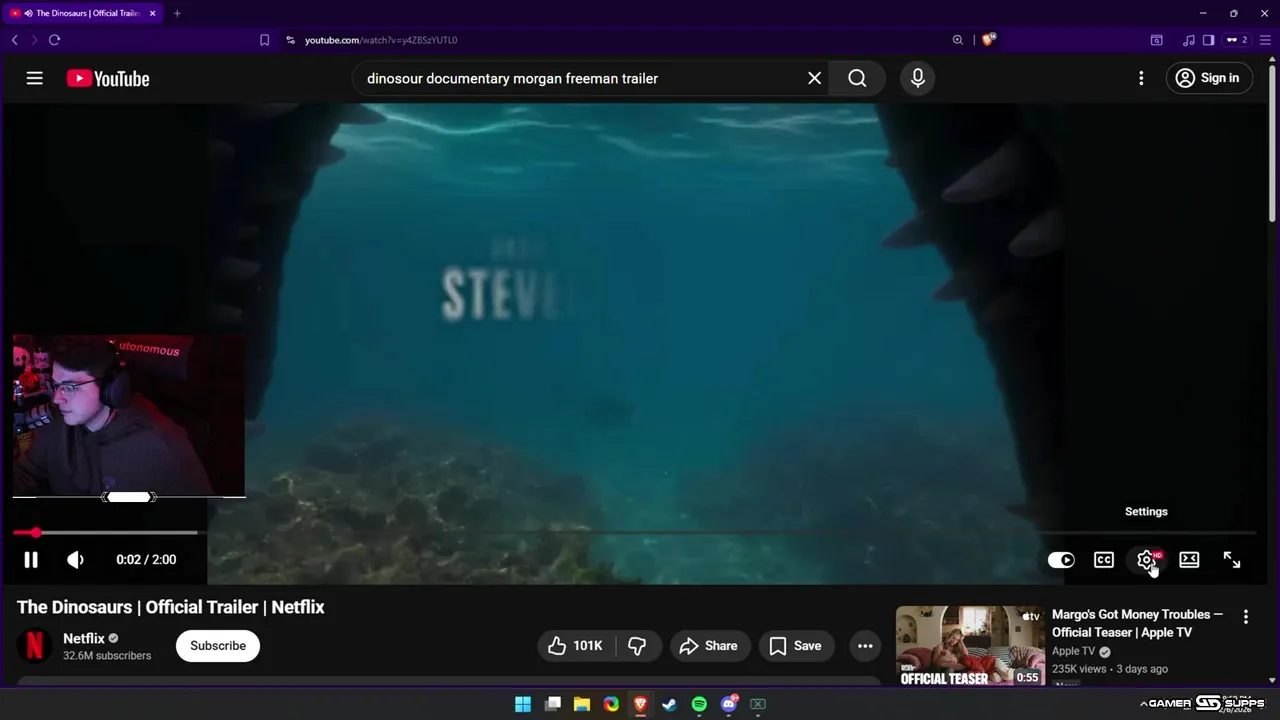Go back in browser history

[x=14, y=40]
